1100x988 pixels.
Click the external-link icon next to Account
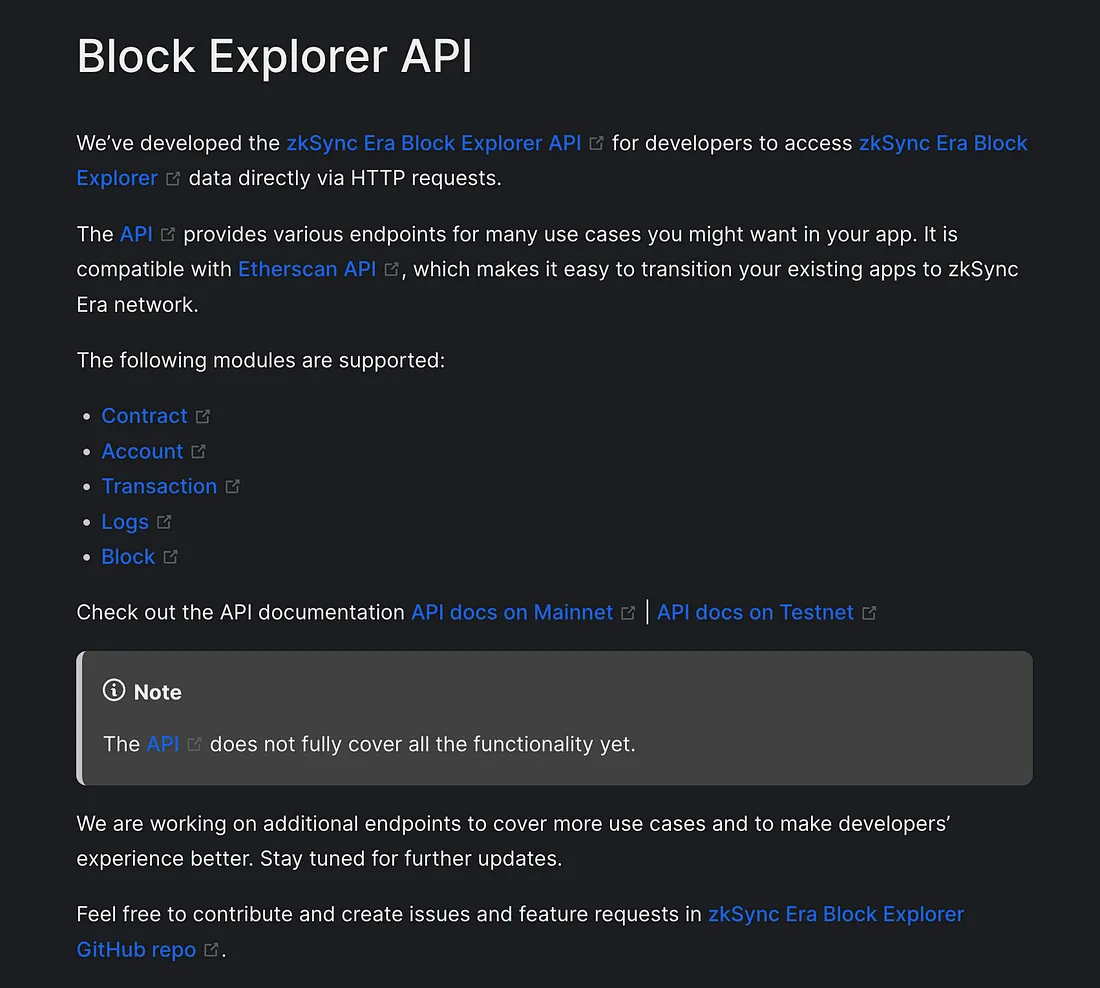tap(199, 452)
